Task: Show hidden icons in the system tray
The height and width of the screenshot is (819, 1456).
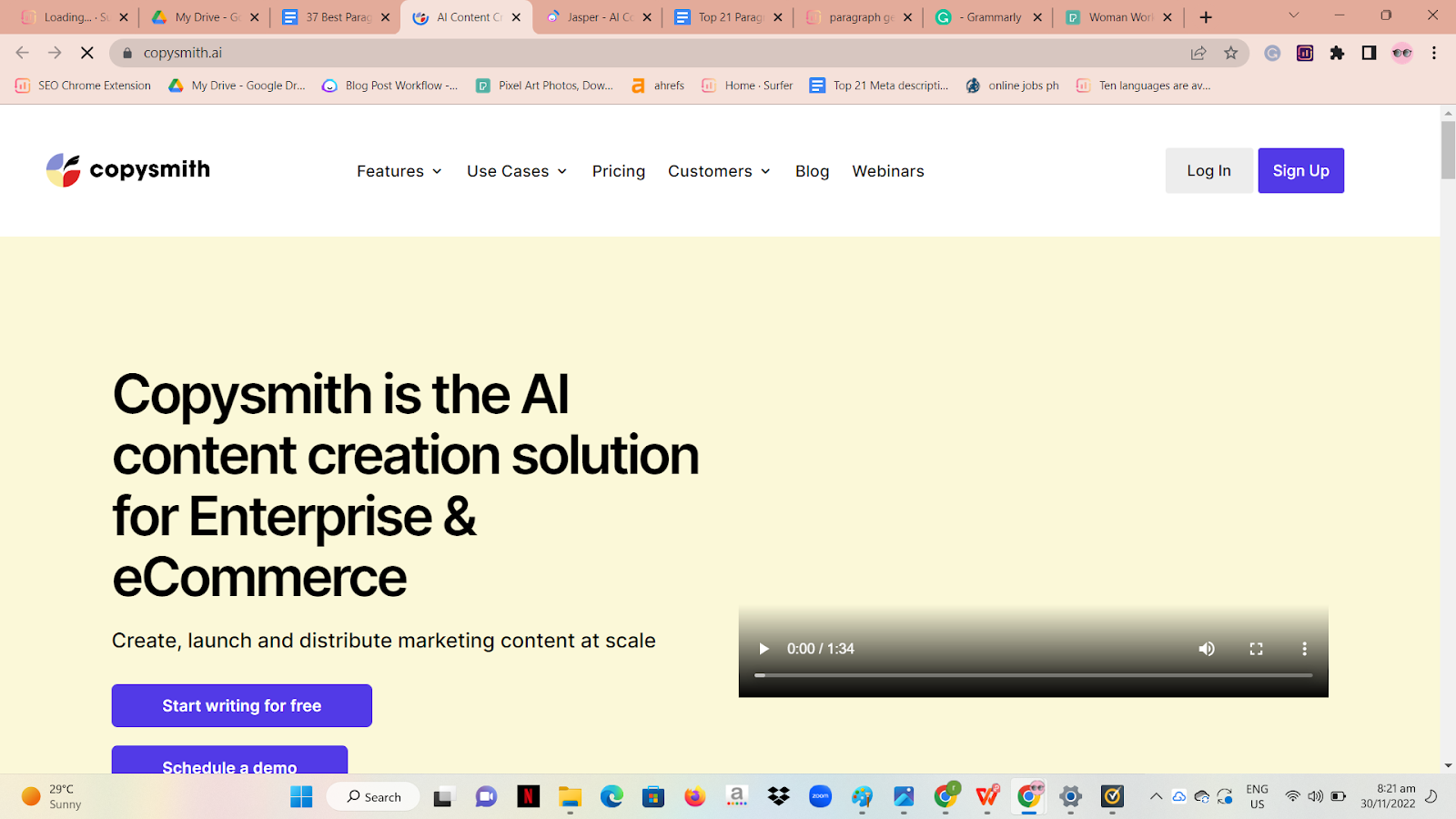Action: (x=1156, y=796)
